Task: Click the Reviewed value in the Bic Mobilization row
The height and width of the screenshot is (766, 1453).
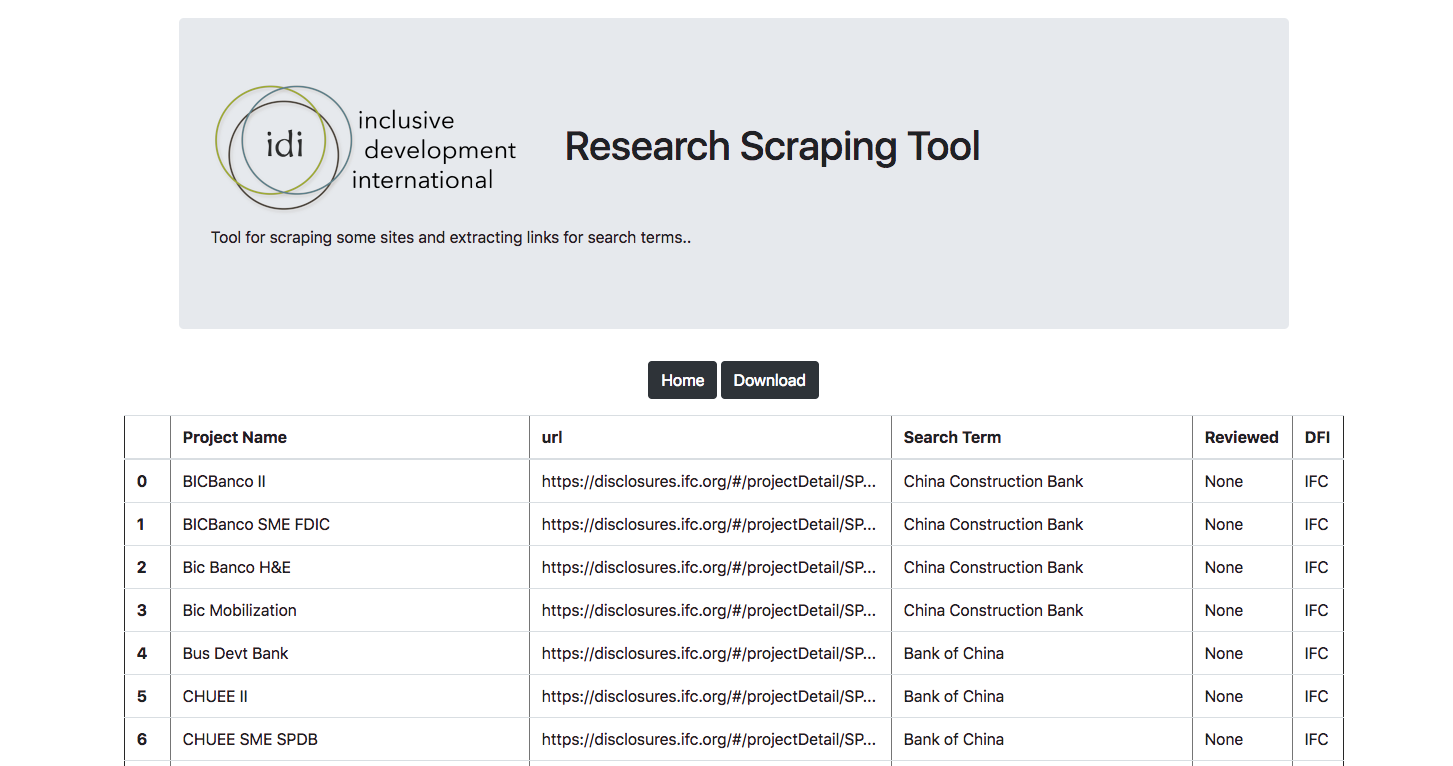Action: pos(1224,610)
